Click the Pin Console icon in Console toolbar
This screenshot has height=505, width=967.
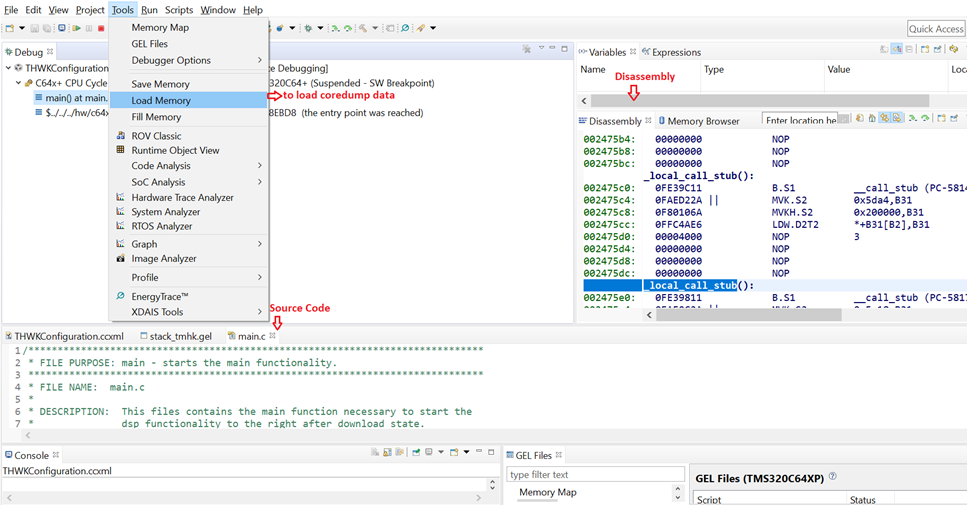tap(416, 452)
